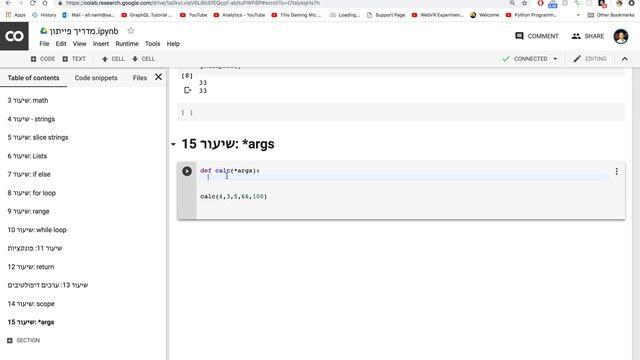Viewport: 640px width, 360px height.
Task: Open the Other Bookmarks folder
Action: point(611,15)
